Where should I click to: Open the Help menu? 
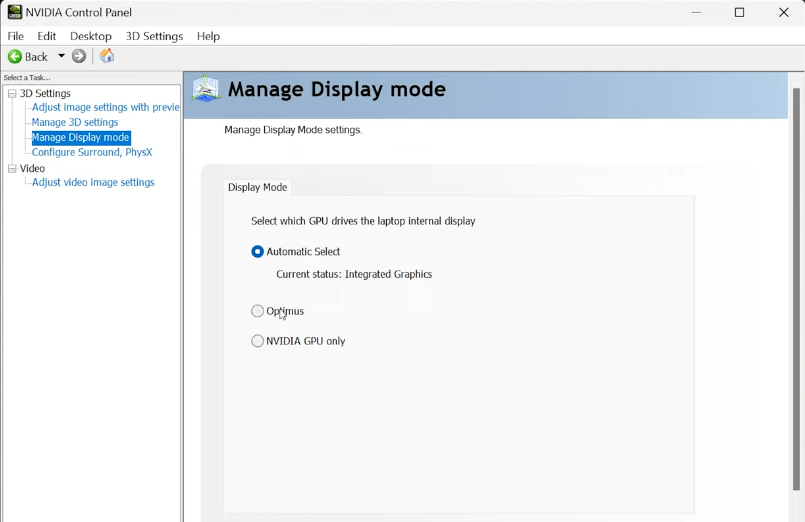(208, 36)
